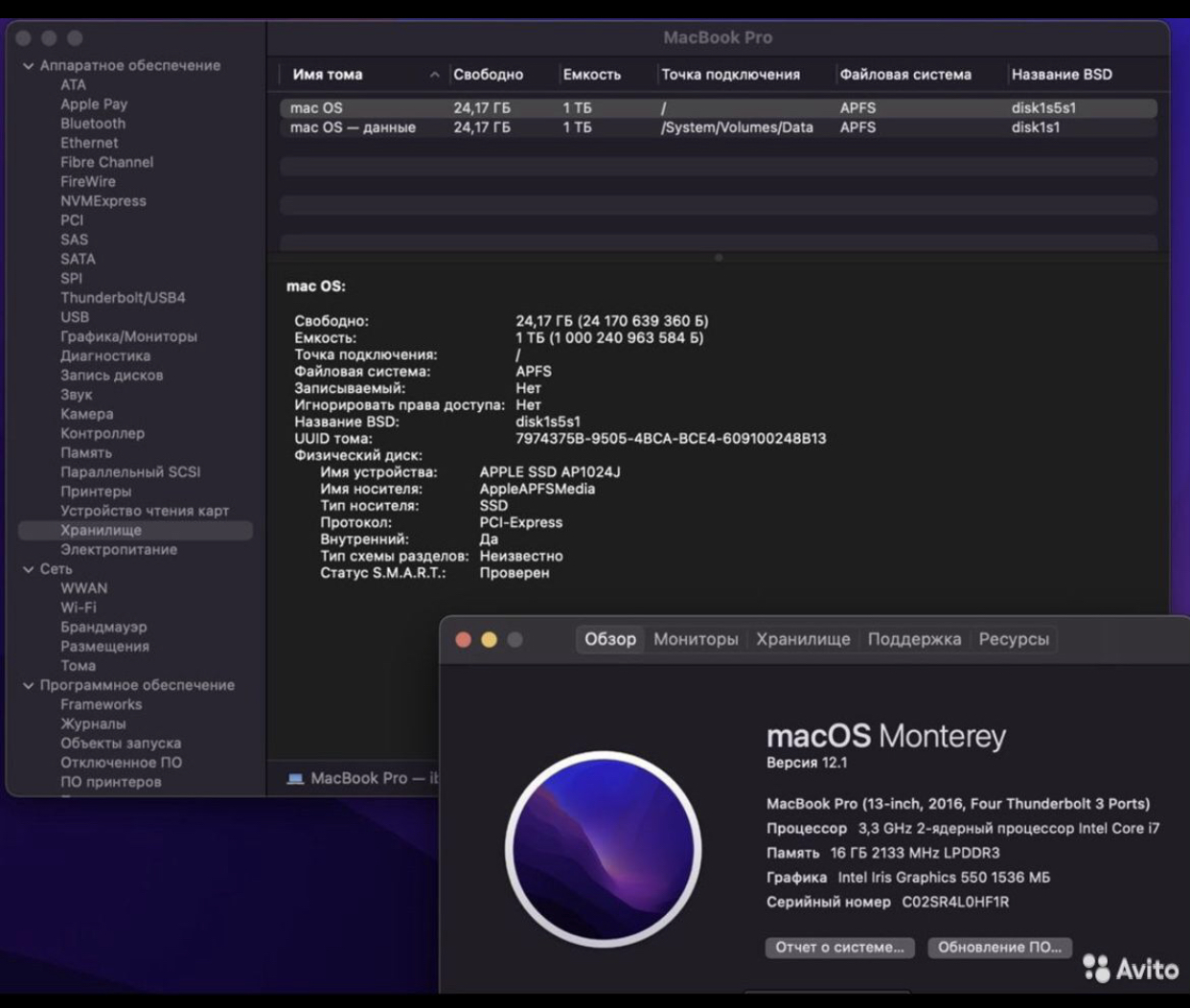Sort by the Емкость column header
1190x1008 pixels.
592,75
